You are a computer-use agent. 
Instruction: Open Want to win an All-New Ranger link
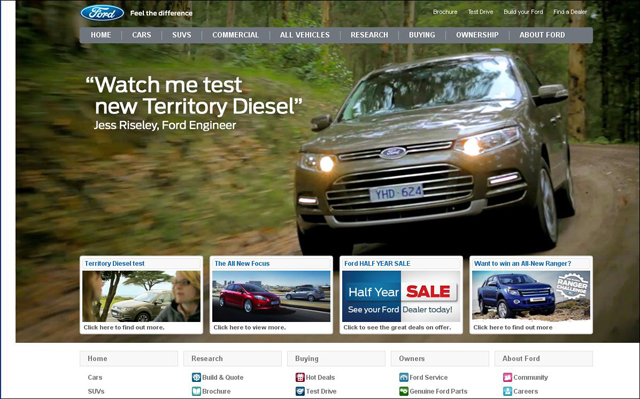click(522, 264)
